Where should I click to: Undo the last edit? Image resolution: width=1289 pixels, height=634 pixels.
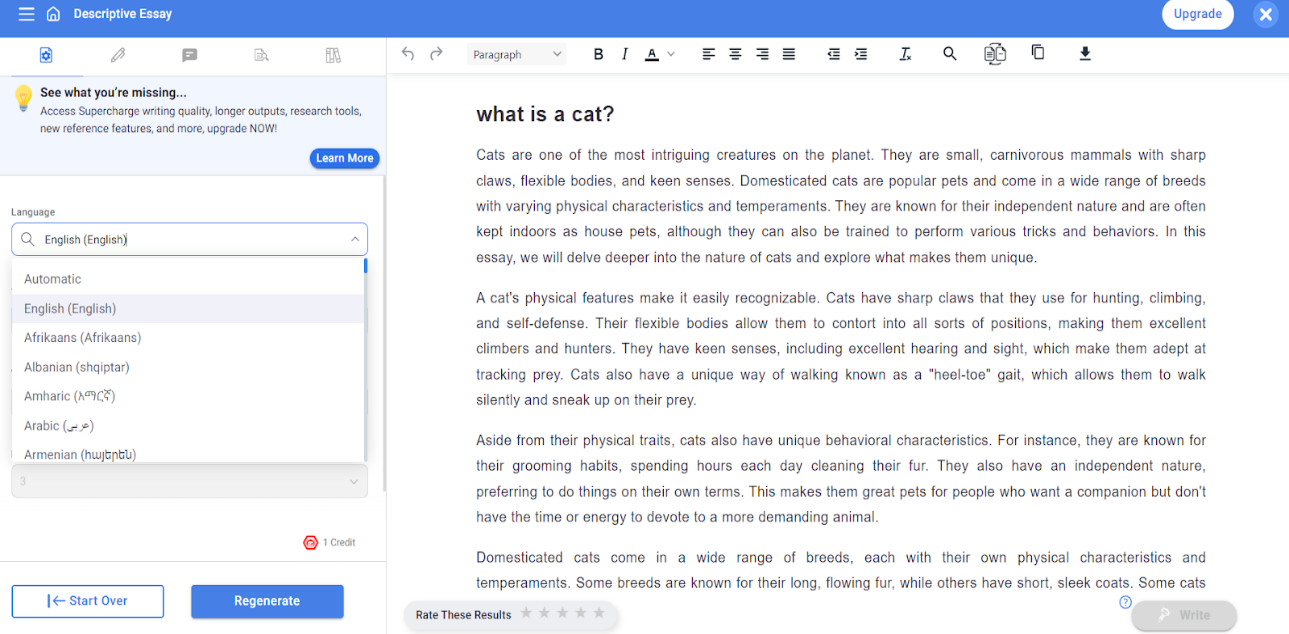(408, 54)
